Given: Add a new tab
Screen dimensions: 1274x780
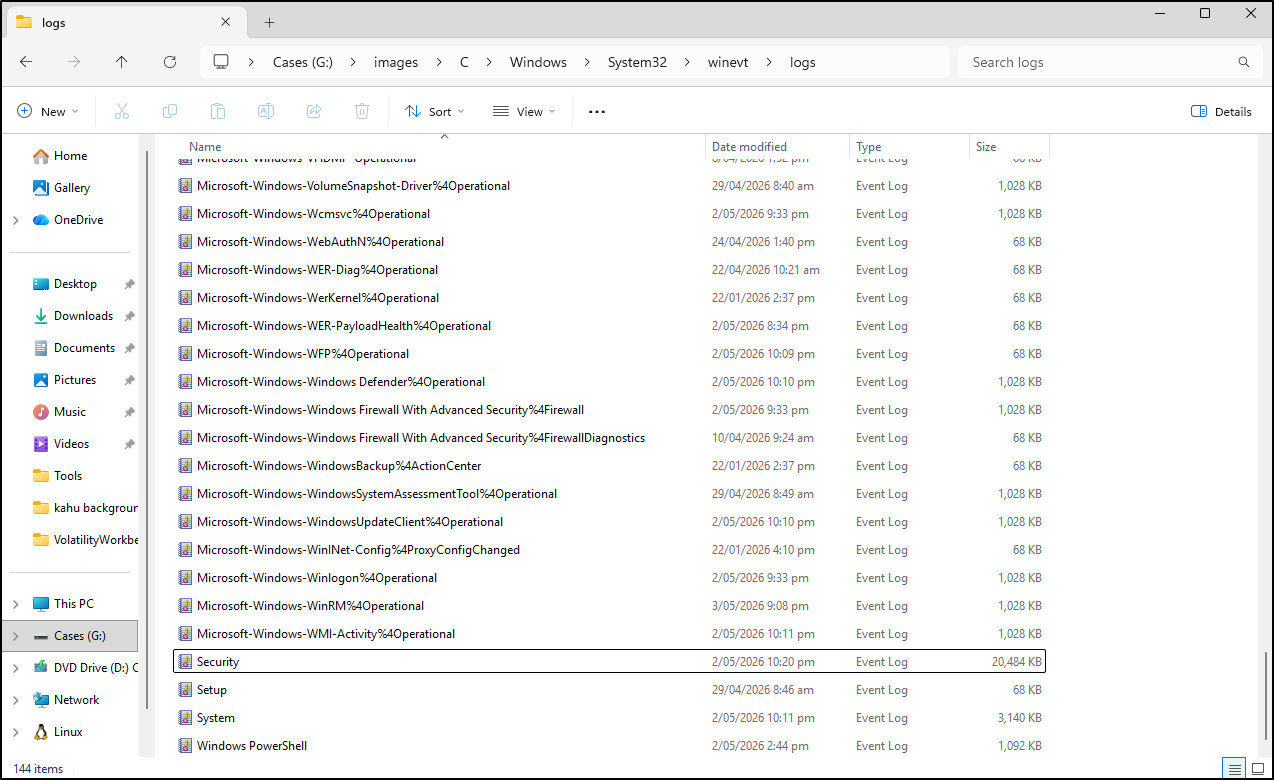Looking at the screenshot, I should (269, 22).
